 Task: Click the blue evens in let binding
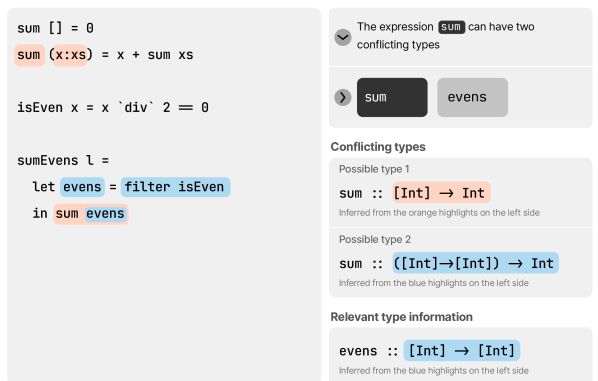click(x=82, y=187)
